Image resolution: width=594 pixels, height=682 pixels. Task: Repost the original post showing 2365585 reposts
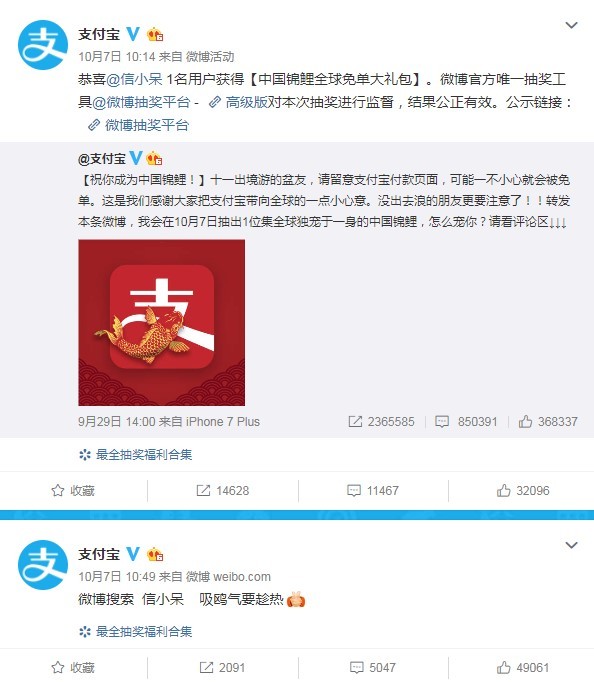point(381,421)
